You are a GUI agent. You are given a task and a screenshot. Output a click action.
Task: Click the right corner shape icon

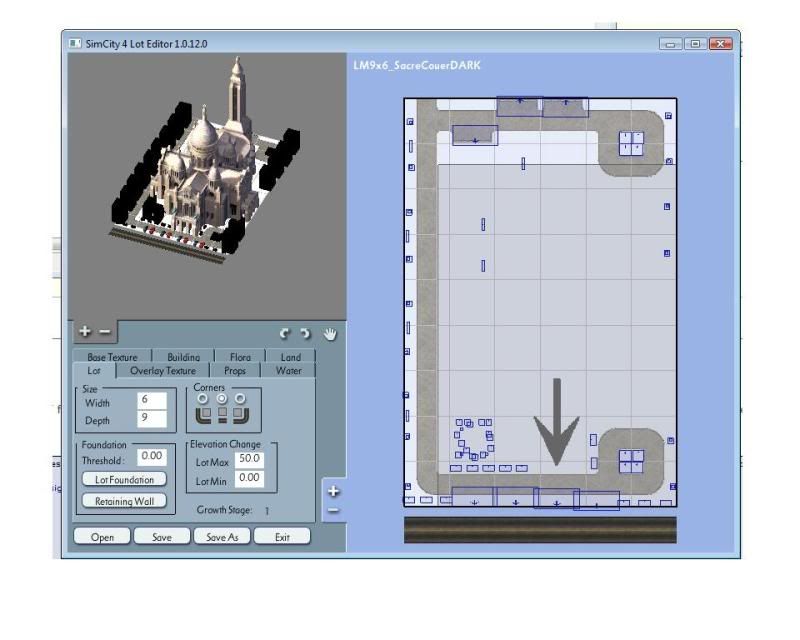[x=240, y=415]
